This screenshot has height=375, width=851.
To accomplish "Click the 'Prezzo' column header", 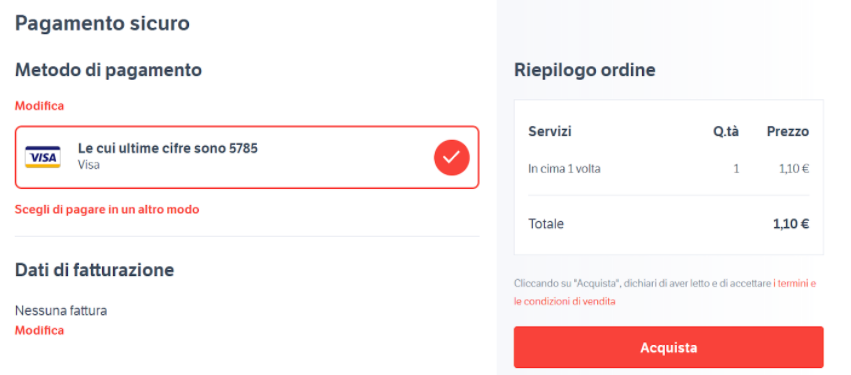I will tap(788, 131).
